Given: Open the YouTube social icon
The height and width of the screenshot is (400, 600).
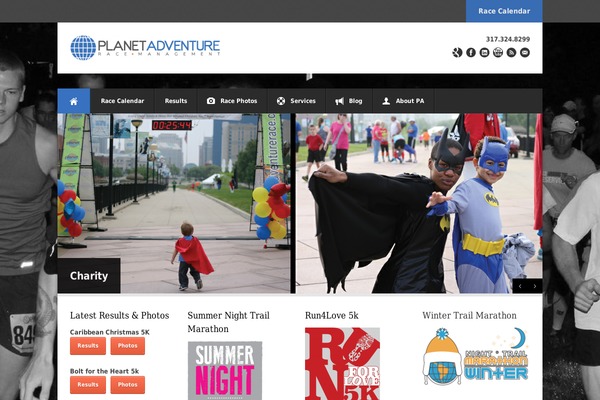Looking at the screenshot, I should pyautogui.click(x=498, y=52).
